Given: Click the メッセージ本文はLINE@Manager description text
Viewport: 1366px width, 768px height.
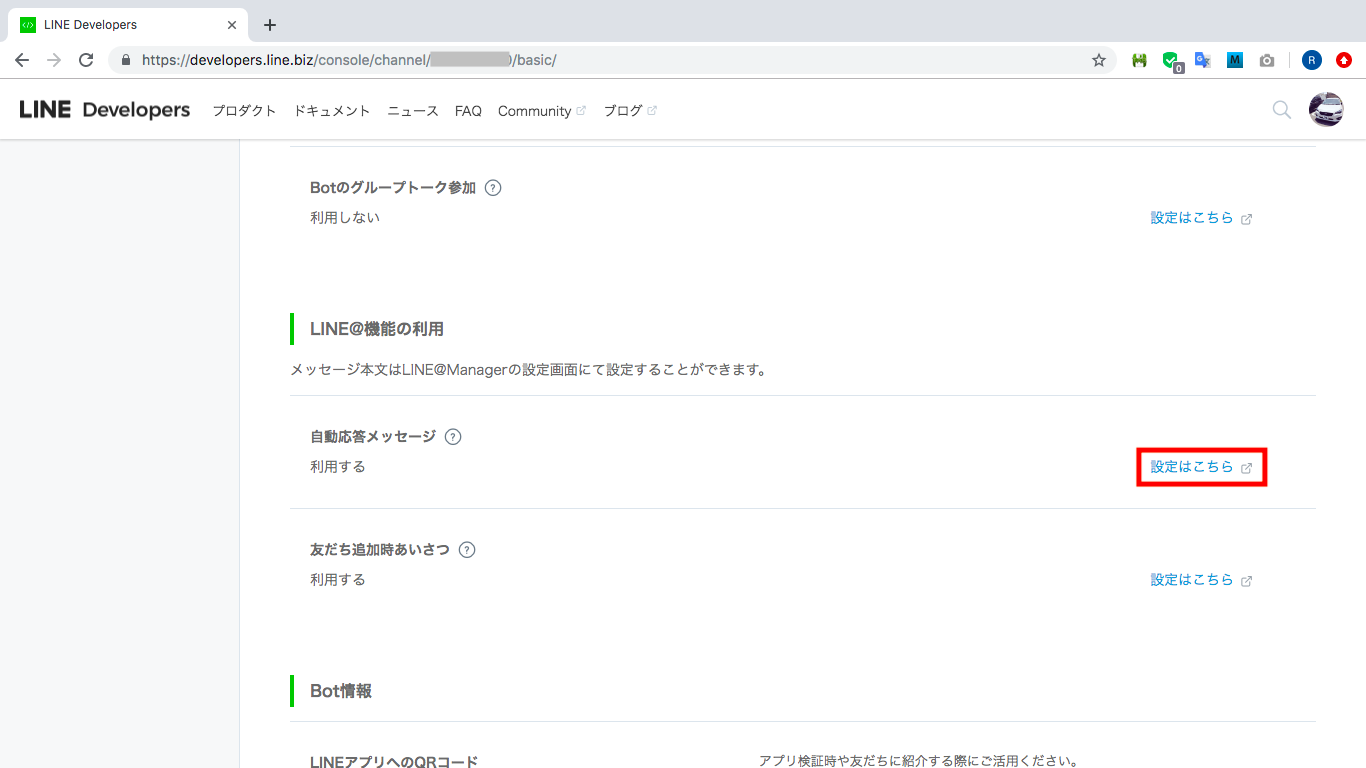Looking at the screenshot, I should pyautogui.click(x=529, y=370).
